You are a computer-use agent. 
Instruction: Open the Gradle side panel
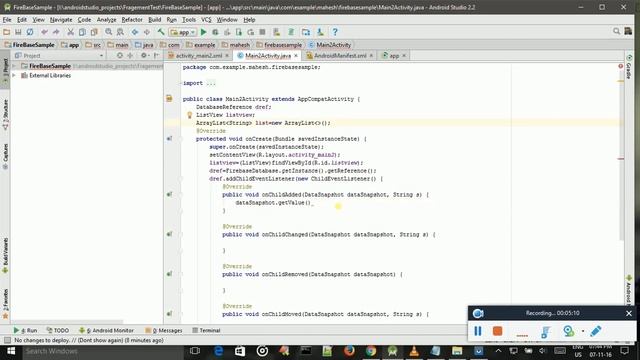click(629, 67)
